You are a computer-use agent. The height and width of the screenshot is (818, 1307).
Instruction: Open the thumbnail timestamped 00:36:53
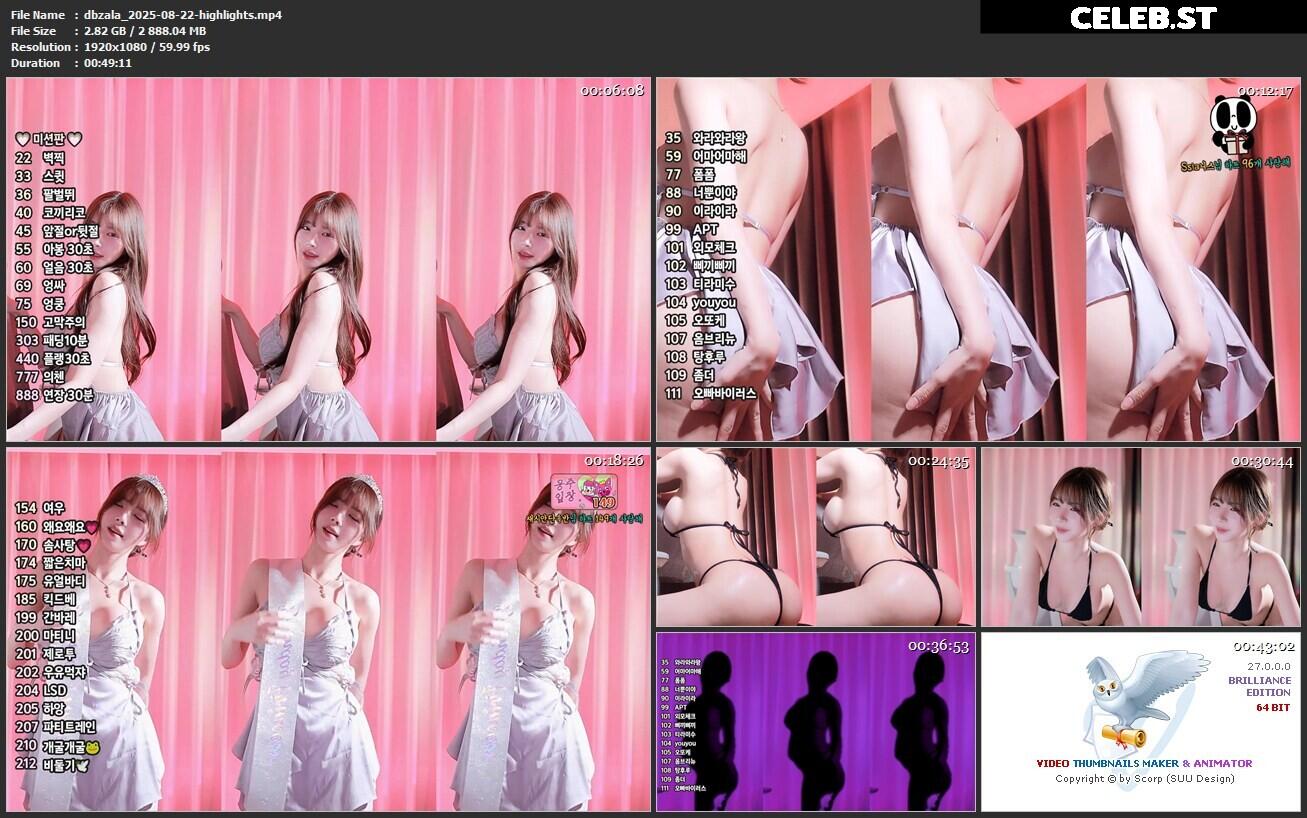point(814,720)
